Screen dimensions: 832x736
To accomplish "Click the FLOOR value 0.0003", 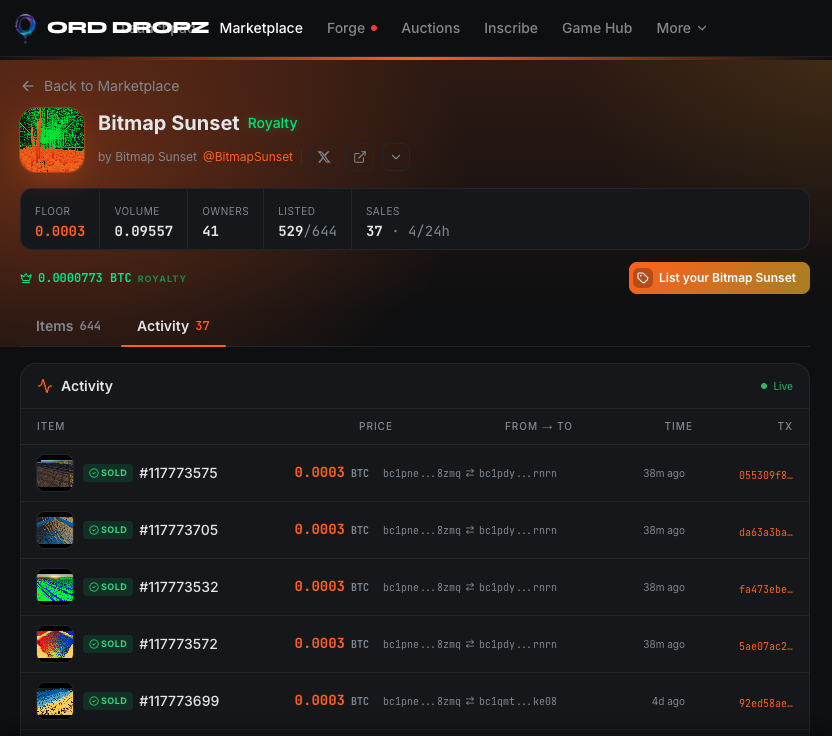I will tap(60, 231).
